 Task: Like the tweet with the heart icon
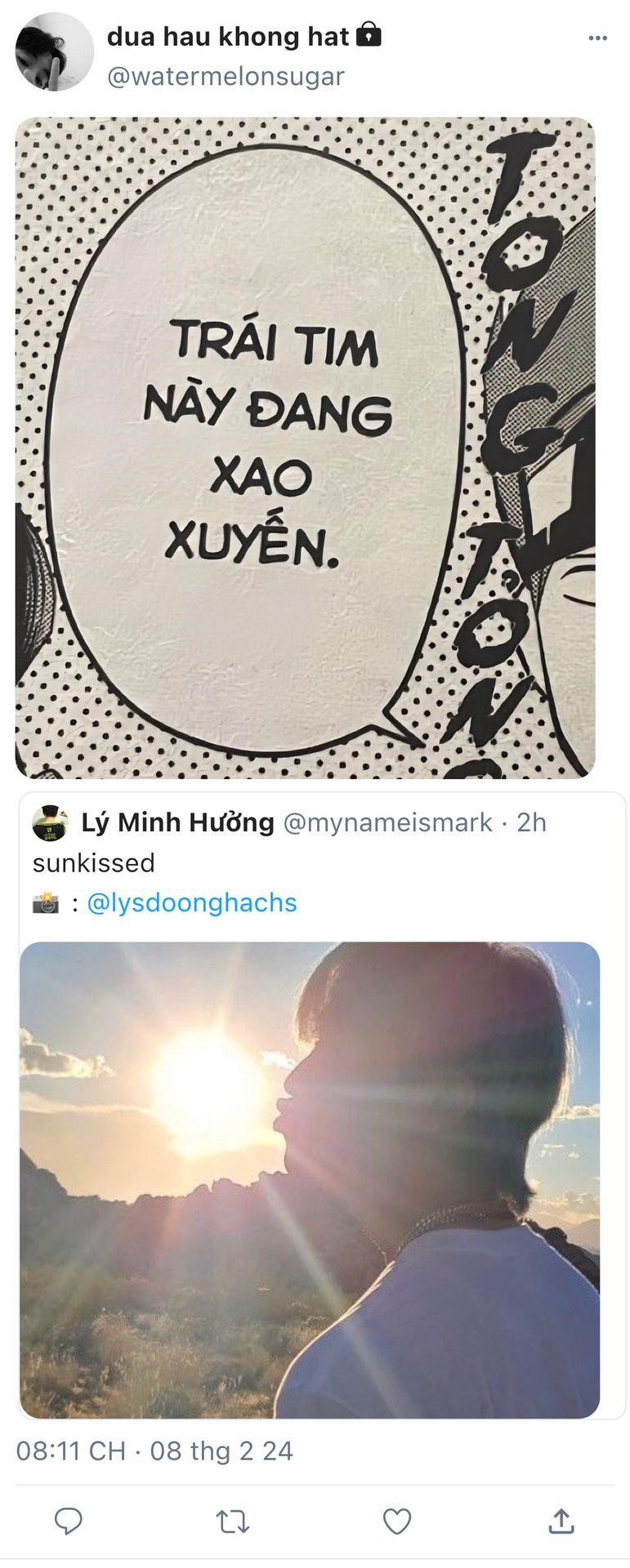coord(397,1521)
